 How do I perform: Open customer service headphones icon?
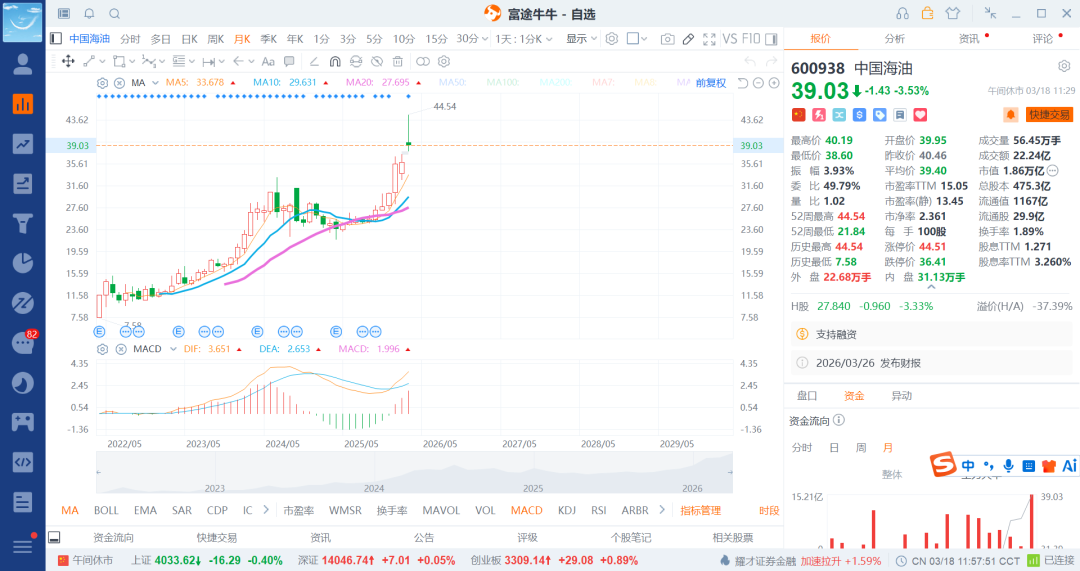point(902,13)
